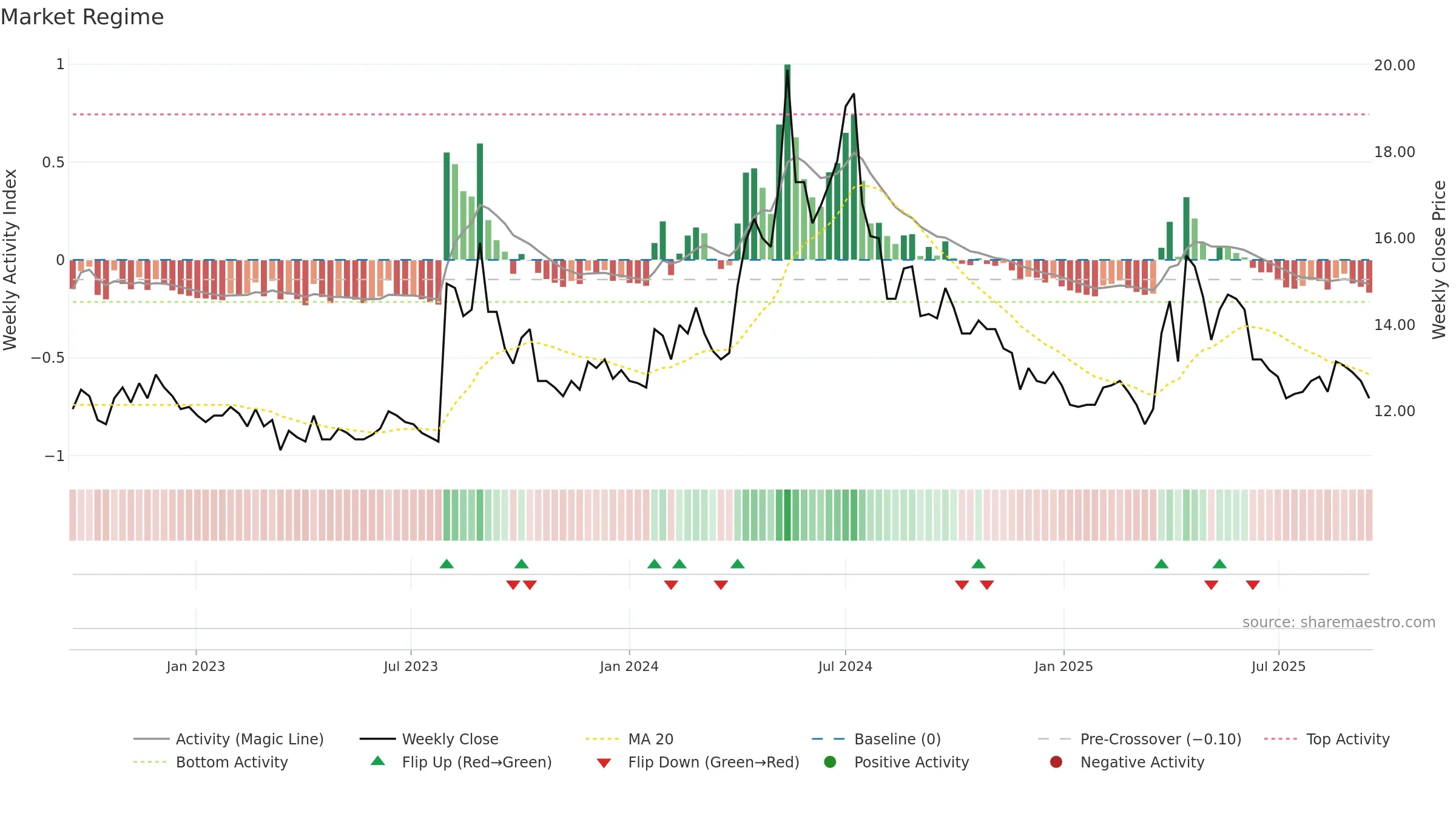
Task: Click the source: sharemaestro.com text
Action: 1339,622
